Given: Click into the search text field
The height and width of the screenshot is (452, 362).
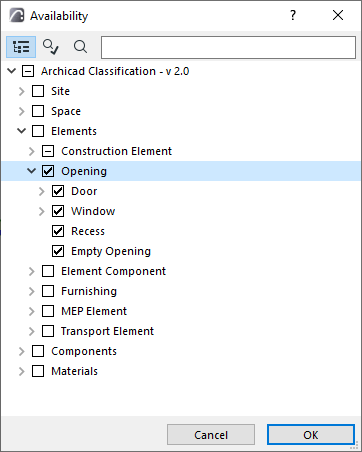Looking at the screenshot, I should click(x=228, y=47).
